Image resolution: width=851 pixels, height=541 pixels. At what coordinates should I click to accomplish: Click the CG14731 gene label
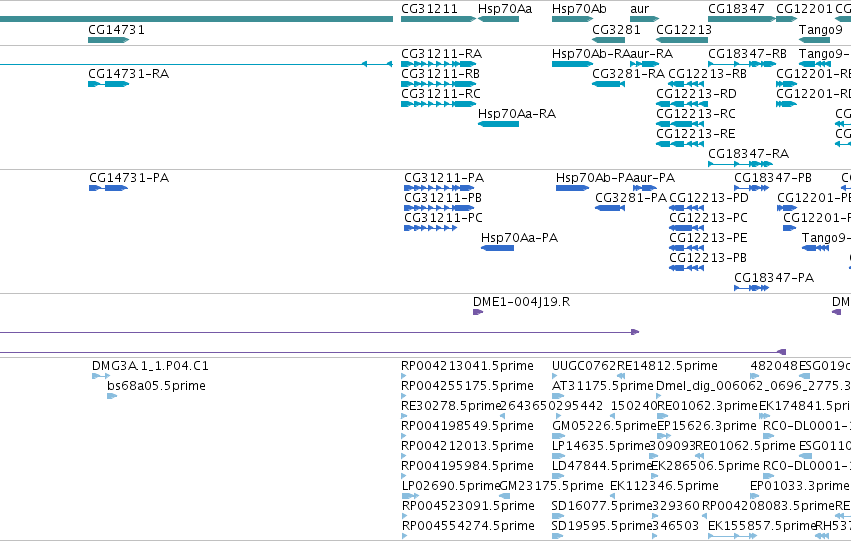click(117, 29)
